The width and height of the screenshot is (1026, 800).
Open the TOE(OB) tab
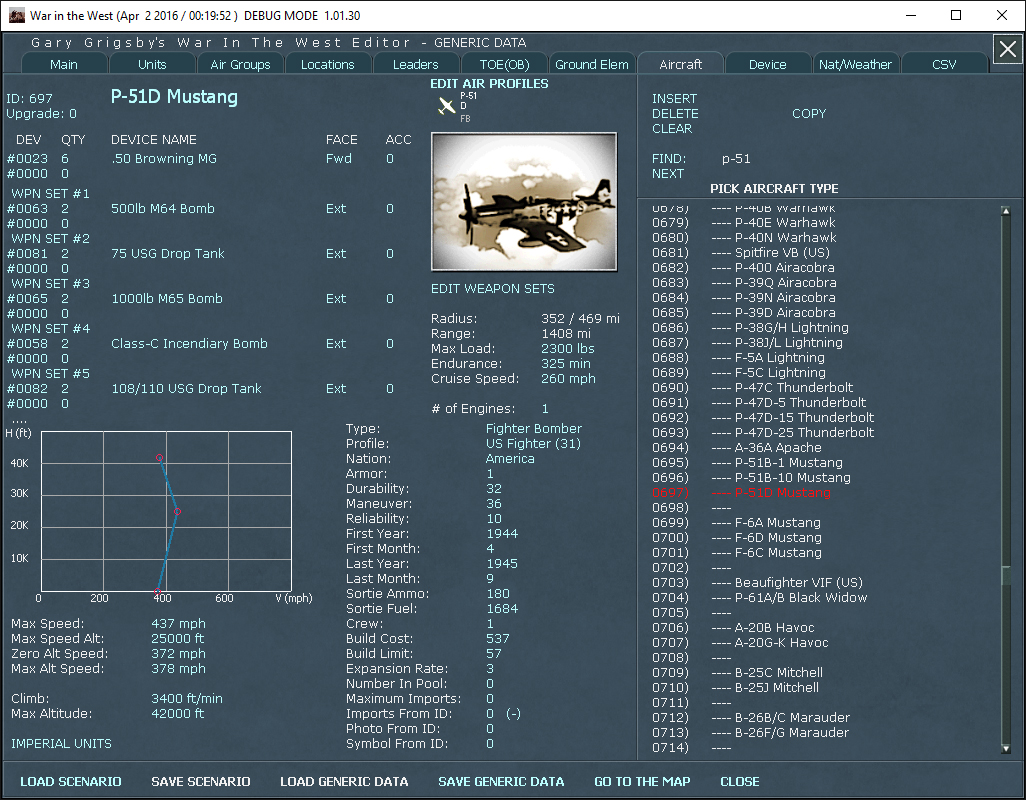point(504,63)
